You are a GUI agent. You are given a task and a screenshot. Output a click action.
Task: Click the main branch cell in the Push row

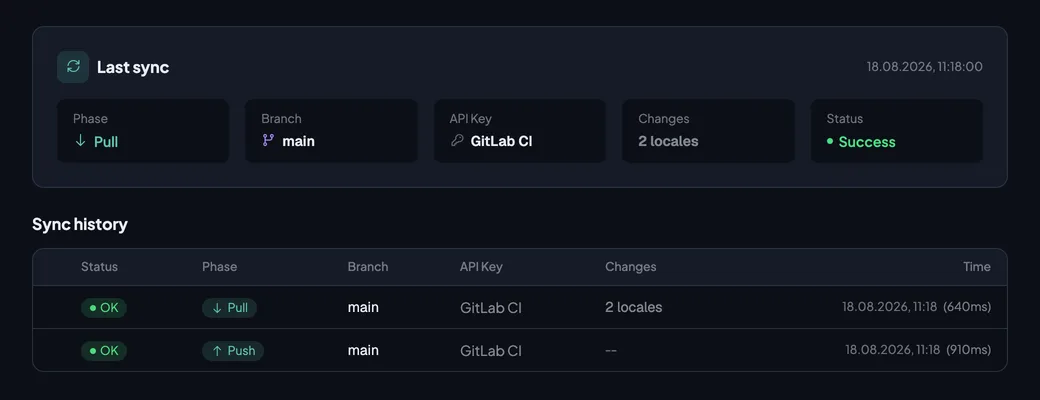(x=363, y=350)
